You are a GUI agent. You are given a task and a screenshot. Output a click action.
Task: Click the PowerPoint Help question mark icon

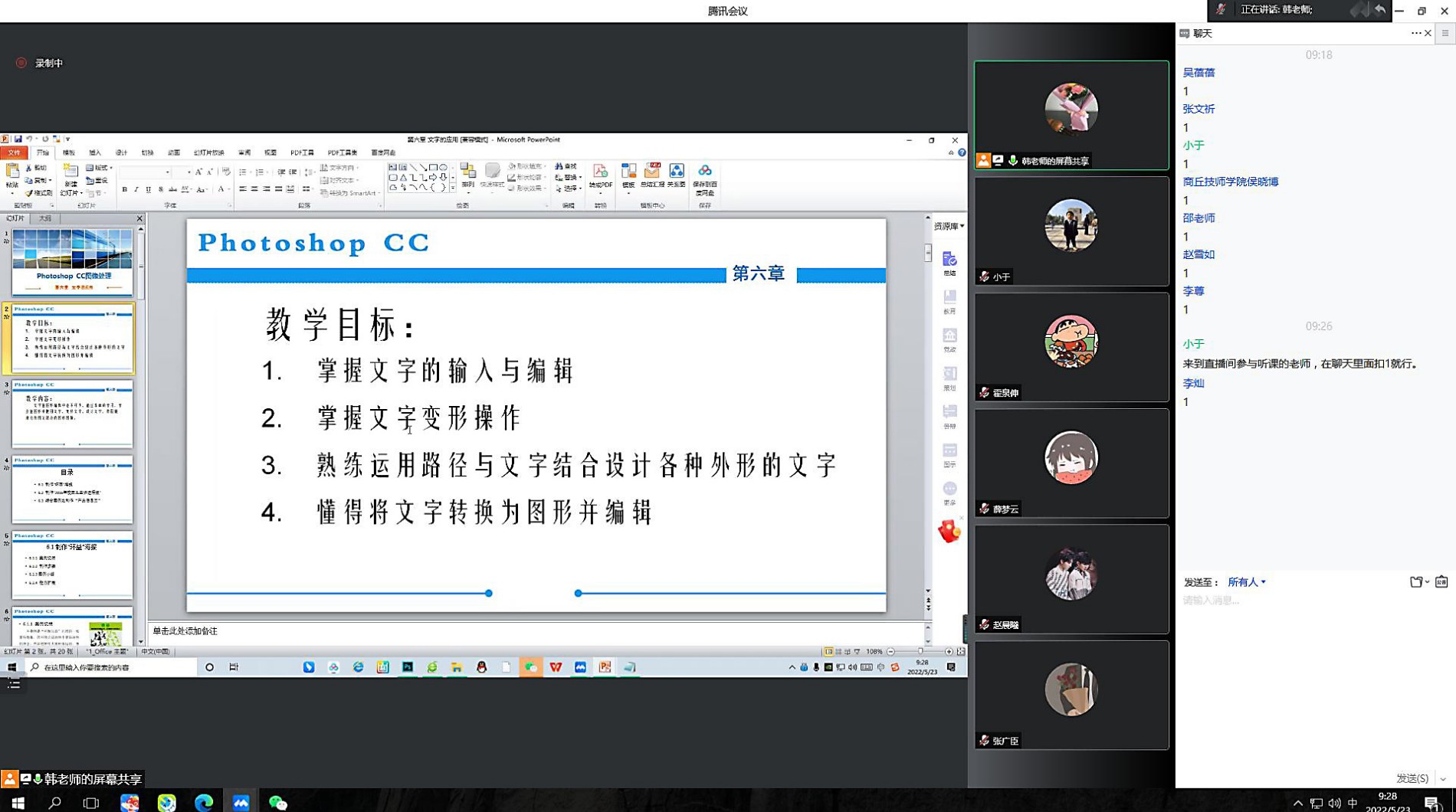coord(962,152)
